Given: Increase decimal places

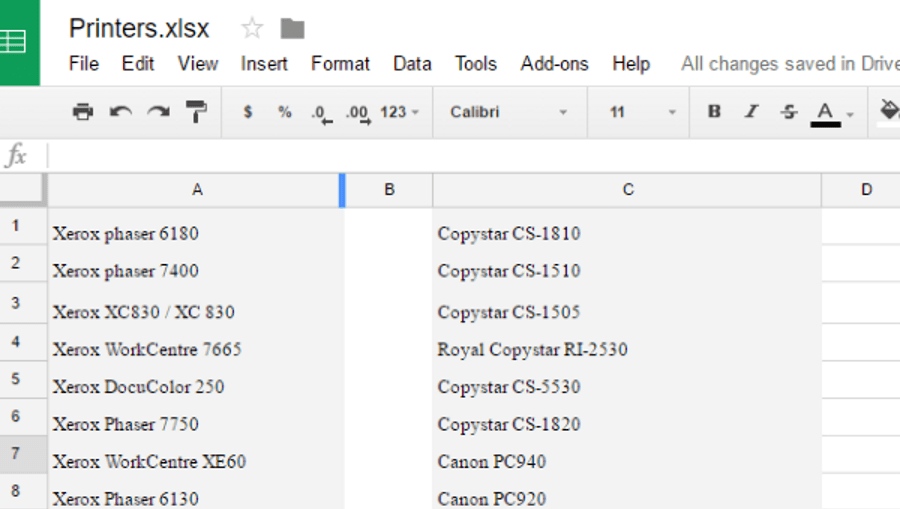Looking at the screenshot, I should tap(358, 114).
